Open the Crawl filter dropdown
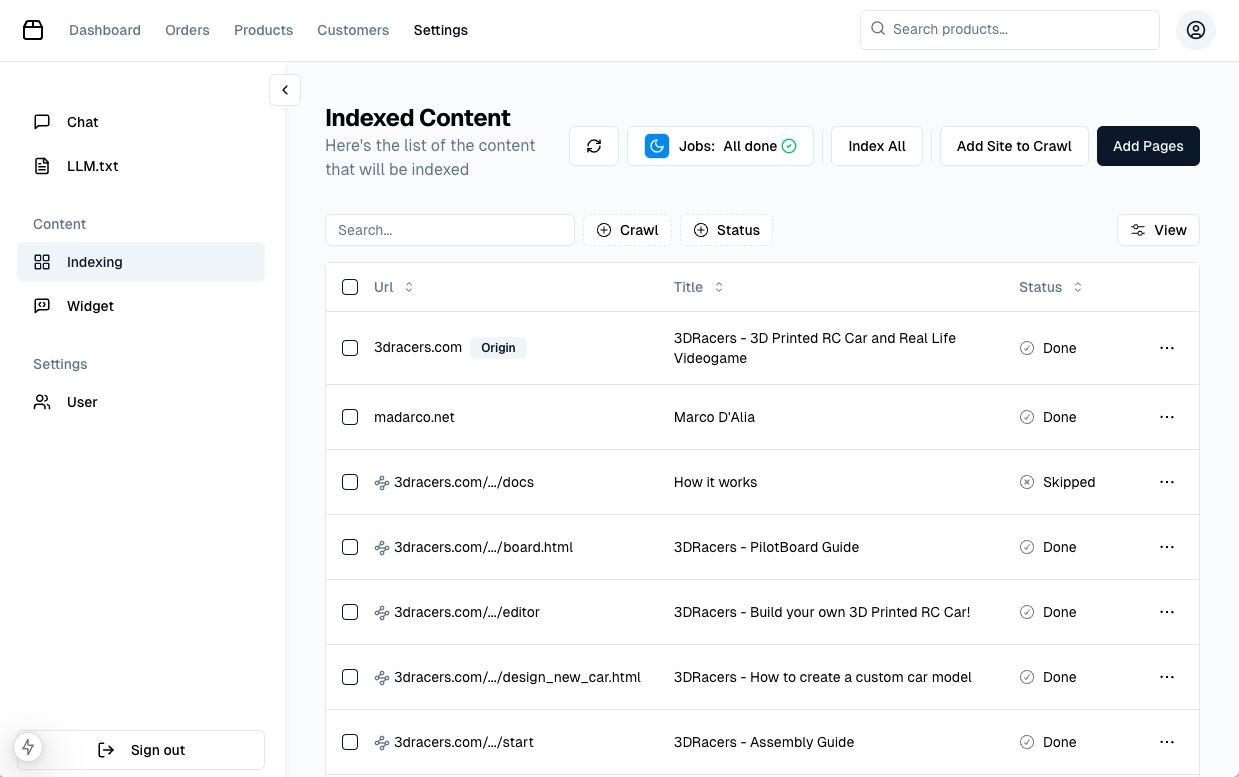The height and width of the screenshot is (777, 1239). click(x=627, y=230)
